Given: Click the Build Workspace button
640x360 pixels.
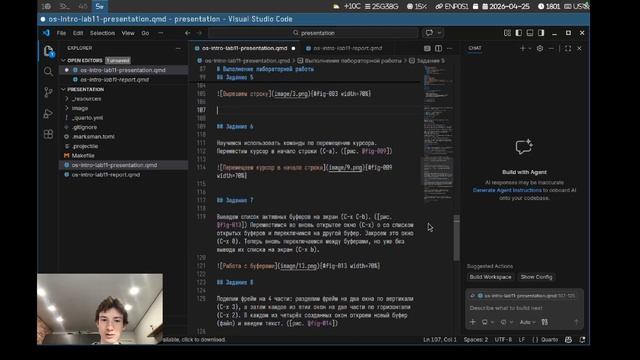Looking at the screenshot, I should (490, 277).
